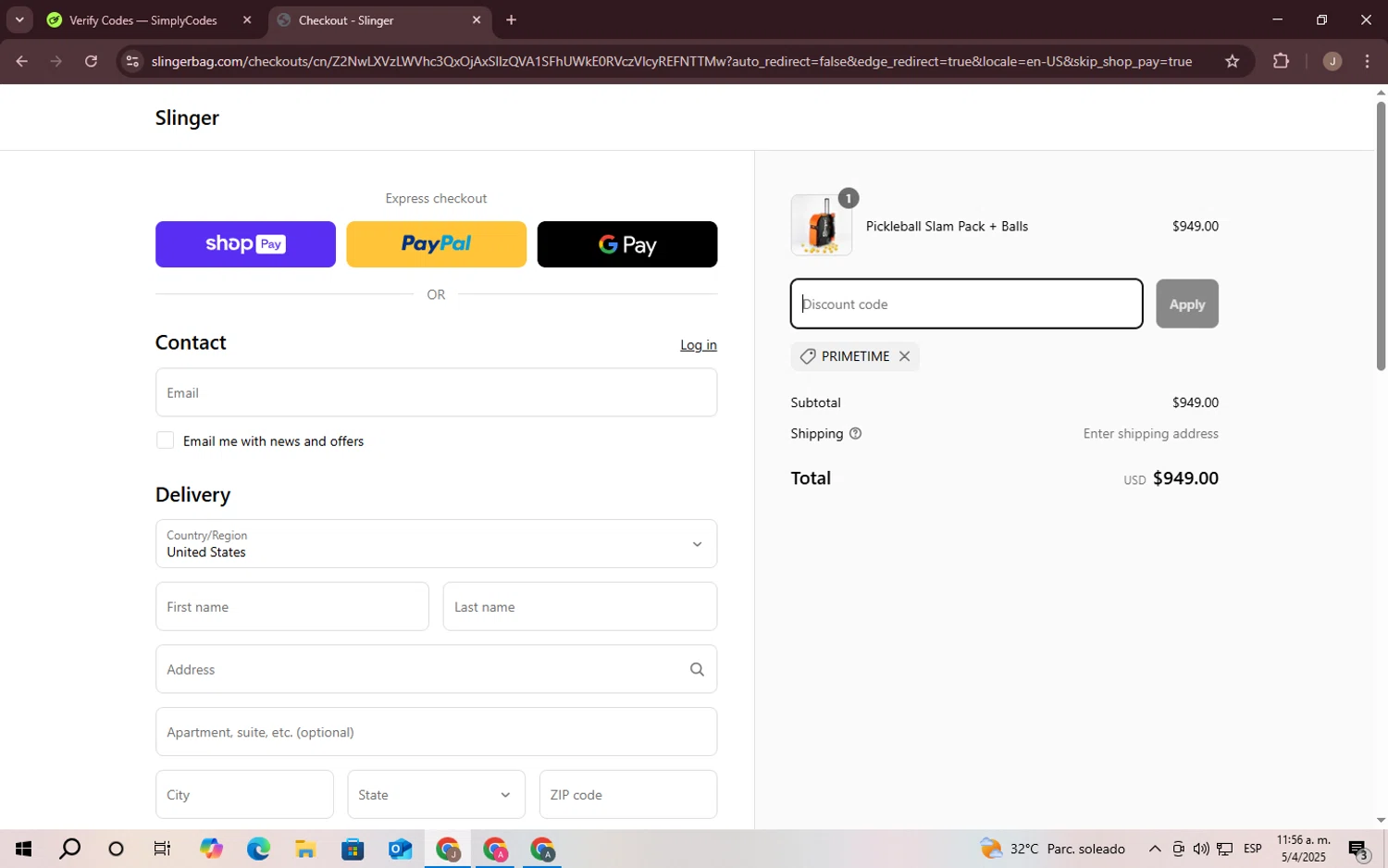1388x868 pixels.
Task: Switch to the Verify Codes — SimplyCodes tab
Action: tap(143, 19)
